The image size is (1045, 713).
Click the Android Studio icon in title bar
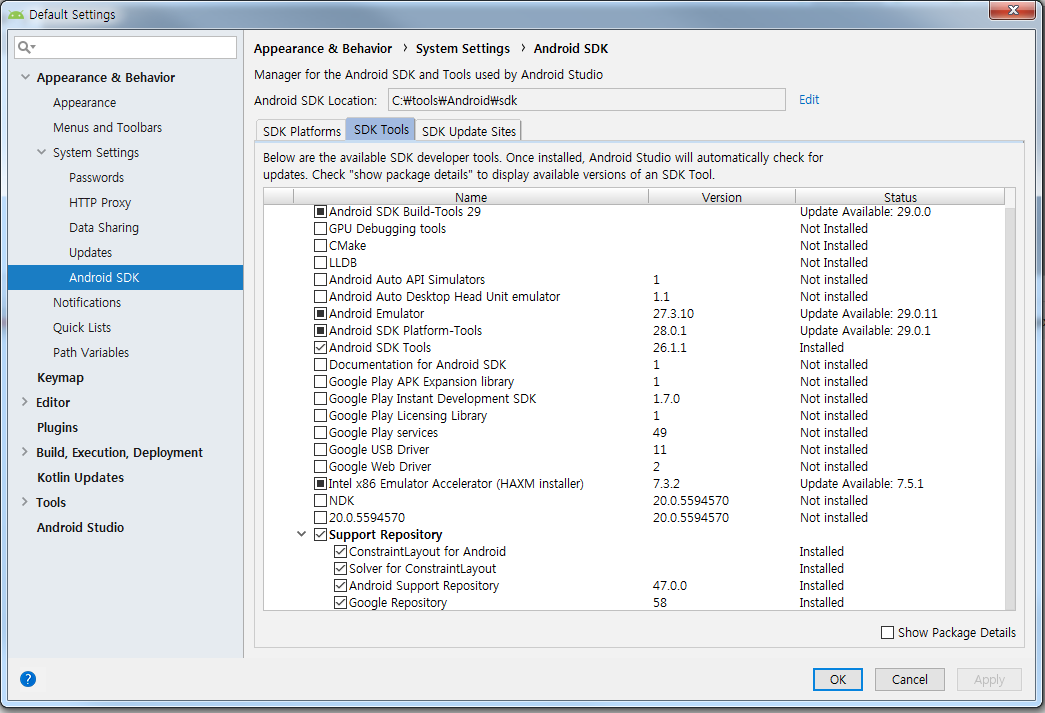tap(16, 14)
